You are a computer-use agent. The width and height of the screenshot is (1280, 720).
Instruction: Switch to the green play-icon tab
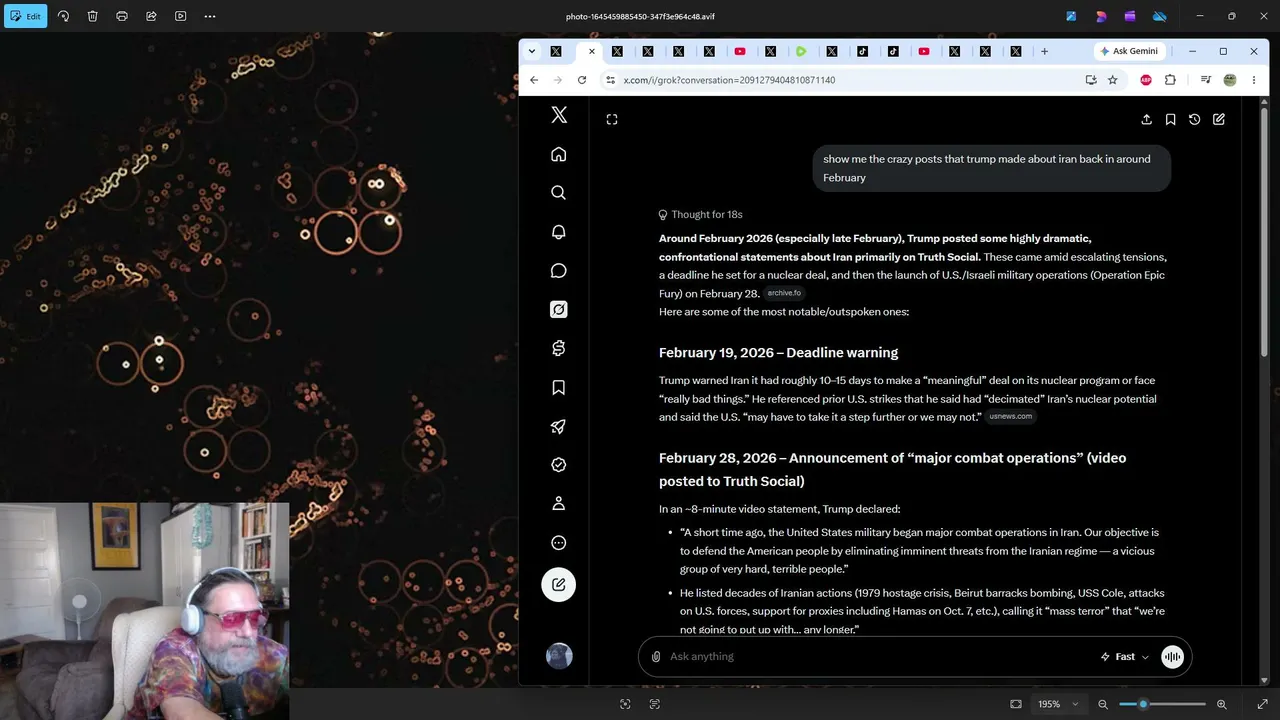point(801,51)
